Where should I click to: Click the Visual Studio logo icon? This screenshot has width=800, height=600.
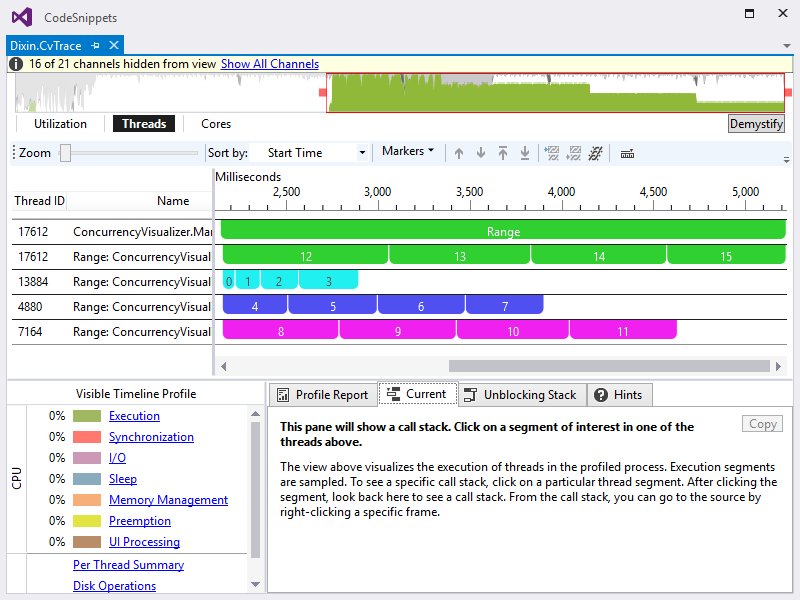(22, 17)
